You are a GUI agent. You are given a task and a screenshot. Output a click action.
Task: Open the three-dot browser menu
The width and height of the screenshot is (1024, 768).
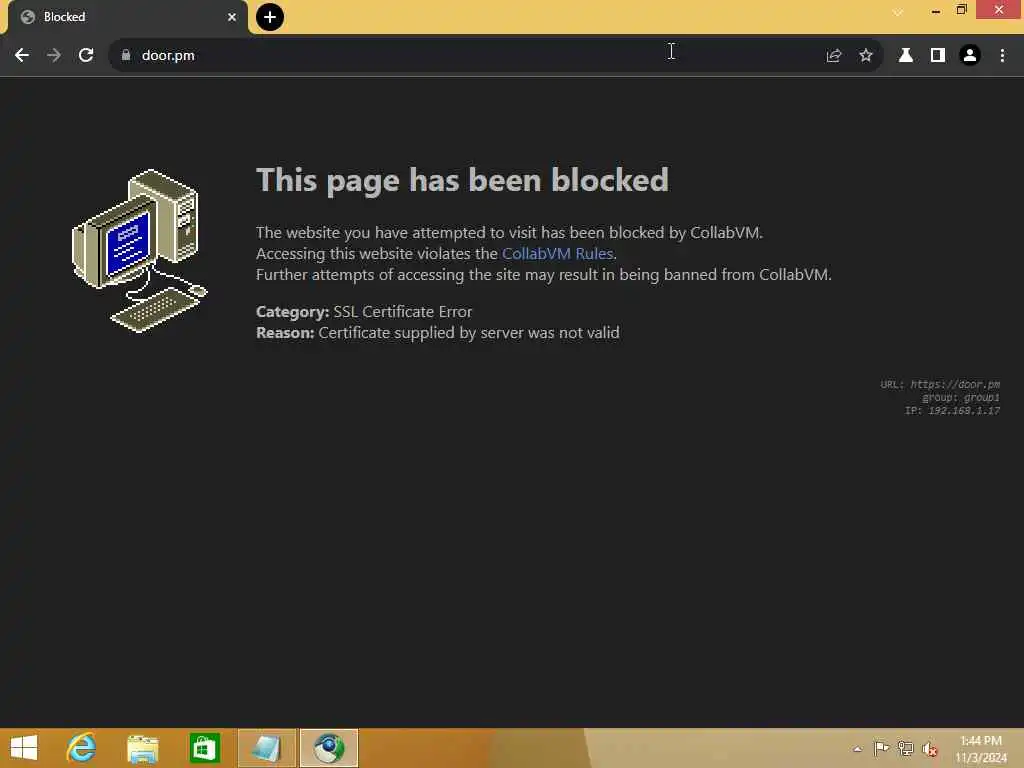1002,56
